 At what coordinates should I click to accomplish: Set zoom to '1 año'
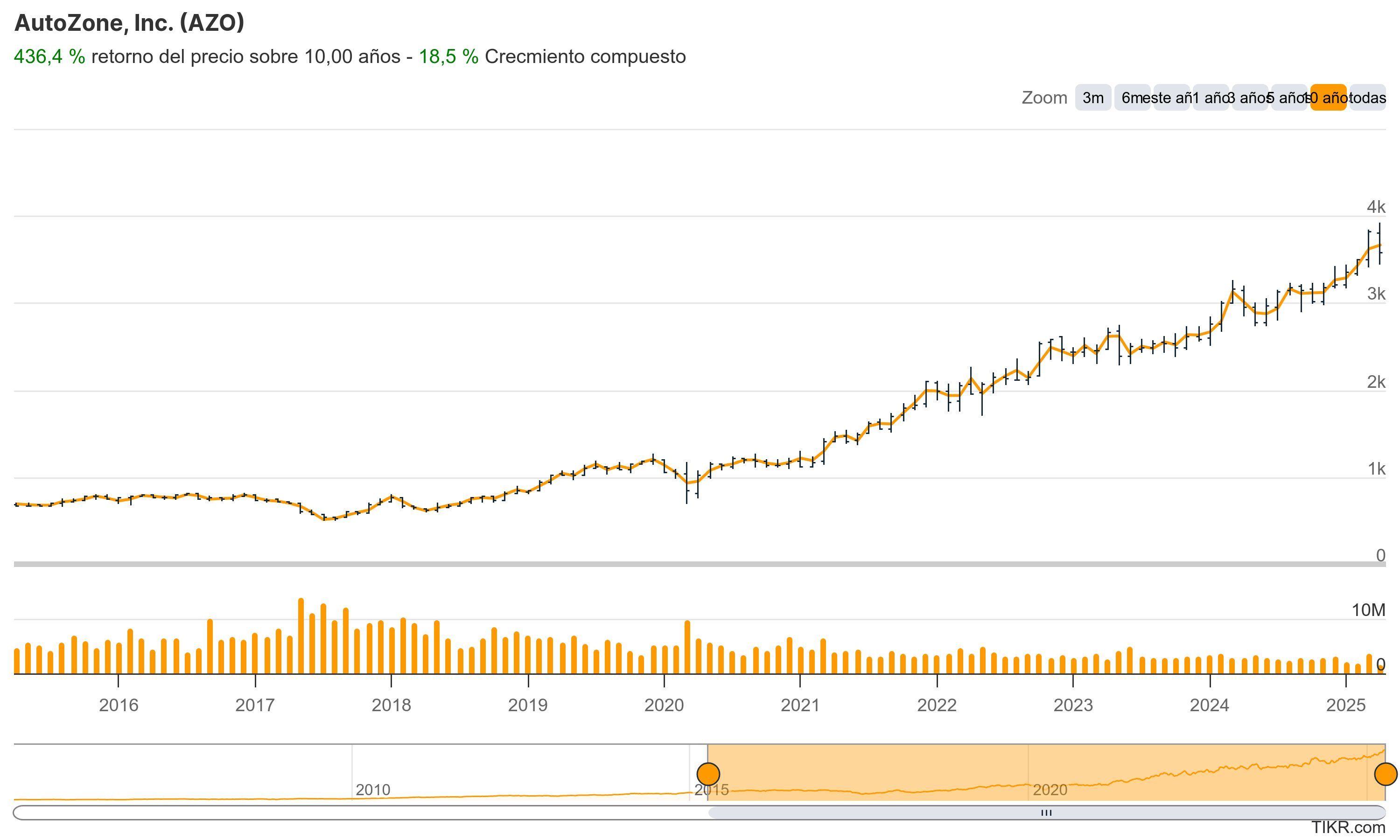pos(1211,98)
